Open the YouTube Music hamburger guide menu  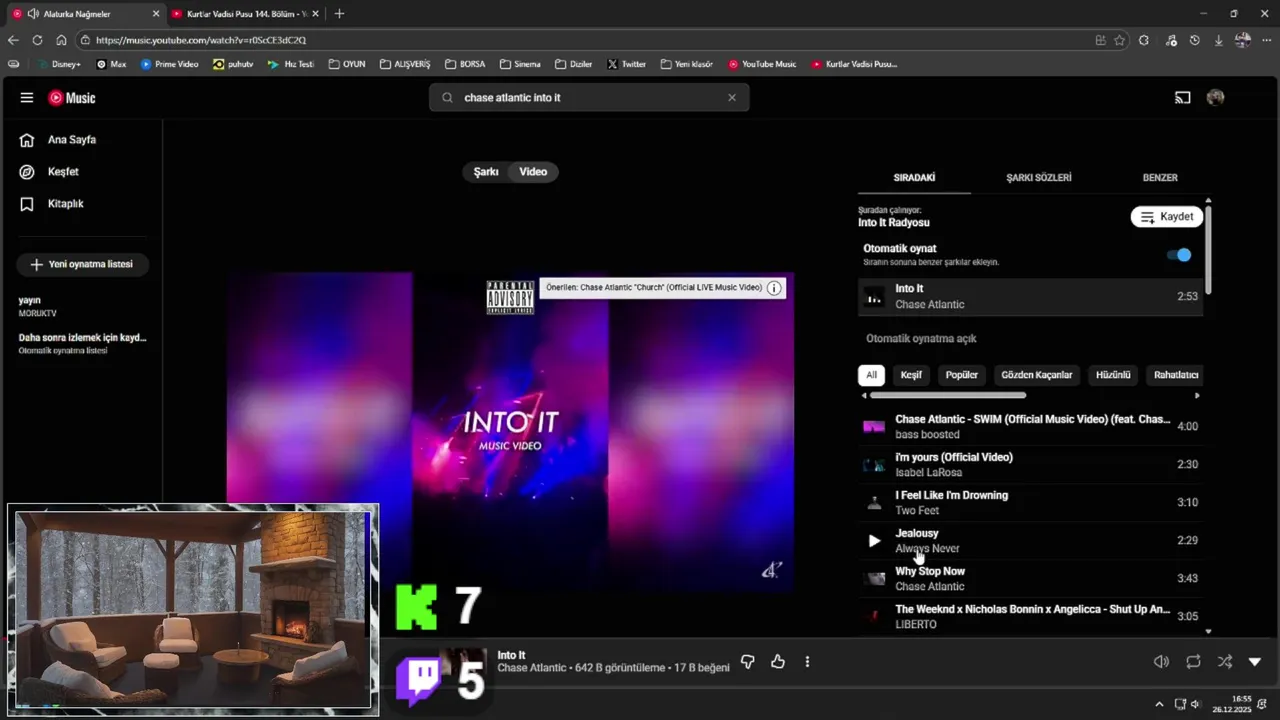27,98
